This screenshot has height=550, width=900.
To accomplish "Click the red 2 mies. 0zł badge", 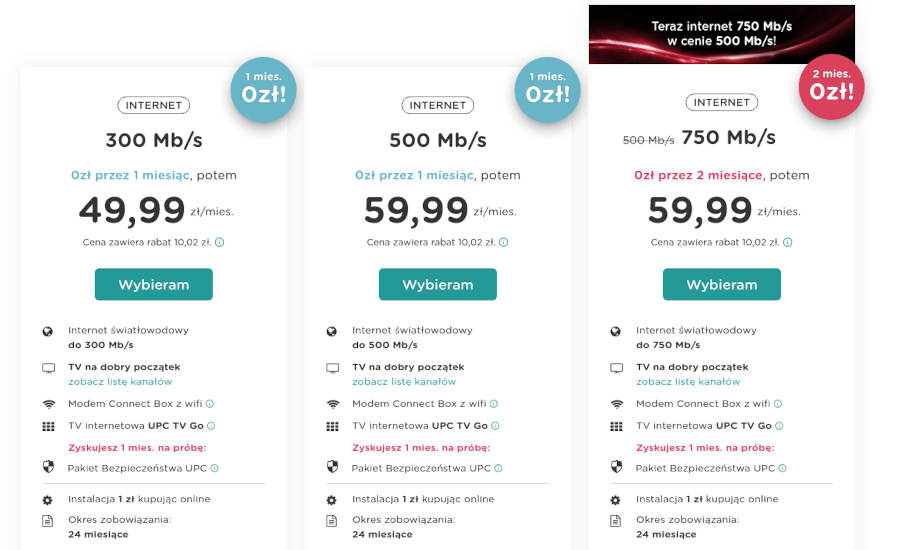I will pos(831,87).
